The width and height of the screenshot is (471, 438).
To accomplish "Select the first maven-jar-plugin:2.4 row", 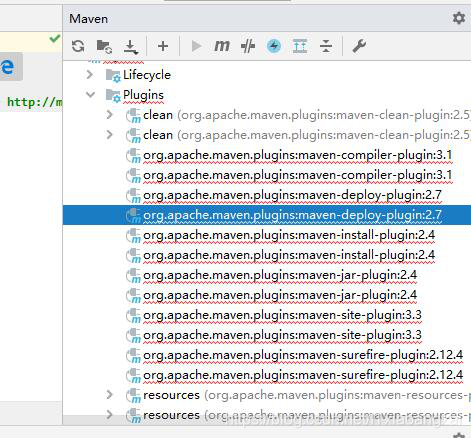I will pos(267,275).
